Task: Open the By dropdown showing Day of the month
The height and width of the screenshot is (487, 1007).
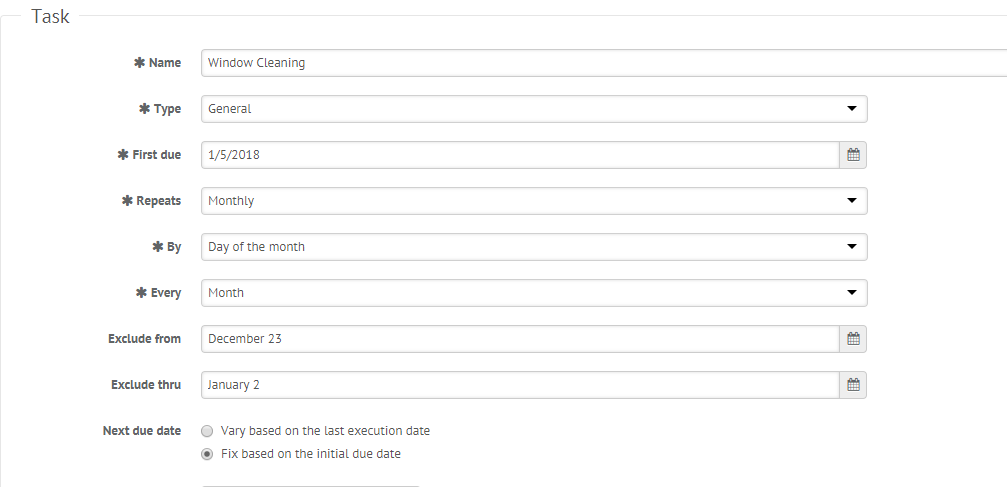Action: pos(534,247)
